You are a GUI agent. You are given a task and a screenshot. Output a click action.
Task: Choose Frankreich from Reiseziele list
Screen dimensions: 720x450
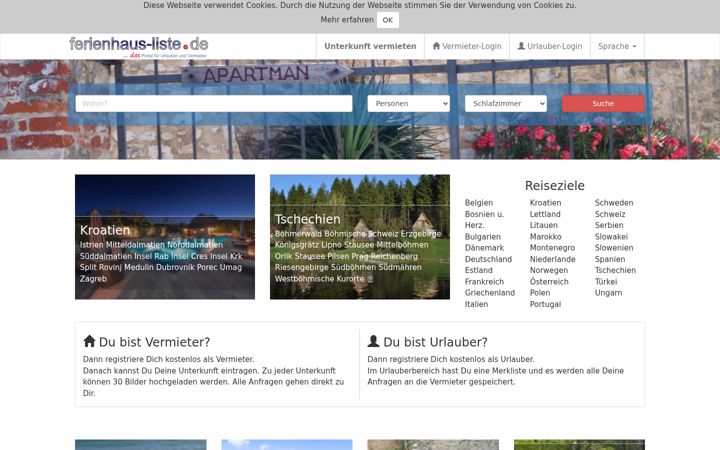point(484,282)
